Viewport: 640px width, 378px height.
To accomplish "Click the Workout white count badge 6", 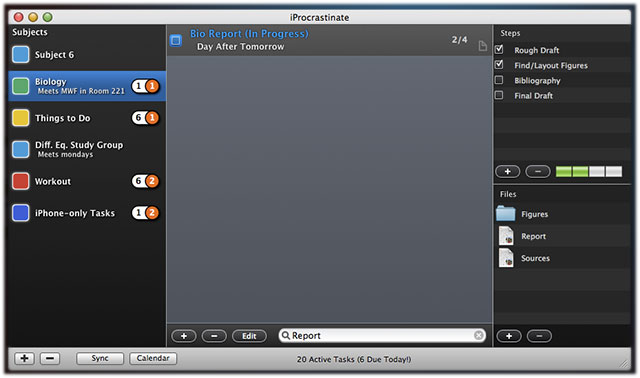I will pos(139,181).
